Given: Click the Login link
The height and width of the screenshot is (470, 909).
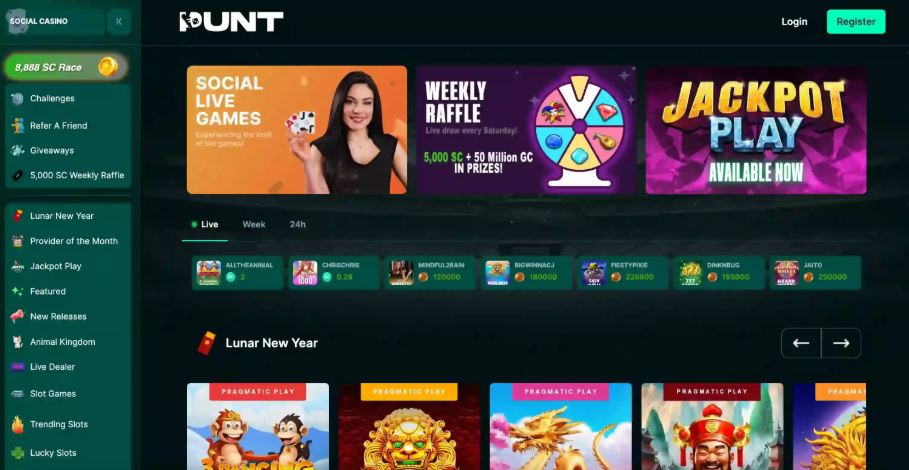Looking at the screenshot, I should tap(794, 21).
